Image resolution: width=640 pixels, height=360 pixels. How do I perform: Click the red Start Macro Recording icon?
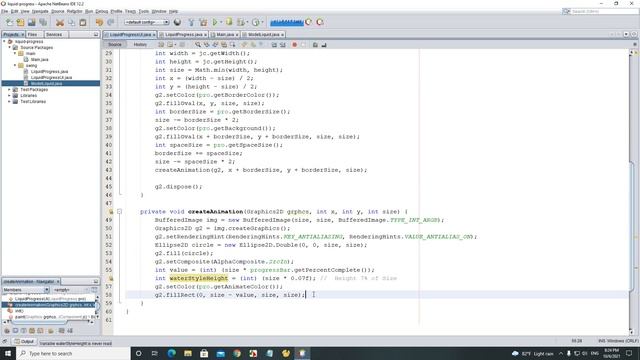[294, 44]
